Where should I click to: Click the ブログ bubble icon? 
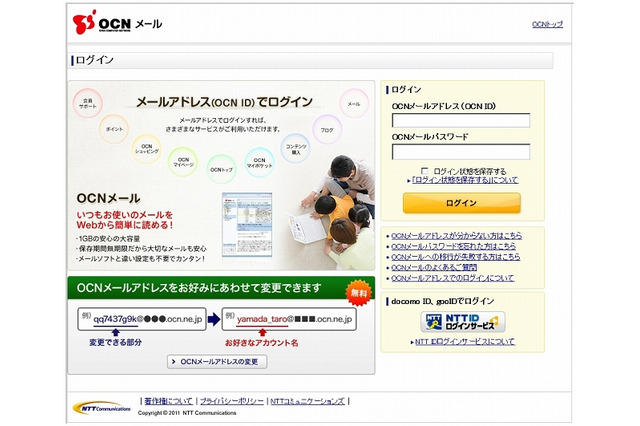coord(327,130)
